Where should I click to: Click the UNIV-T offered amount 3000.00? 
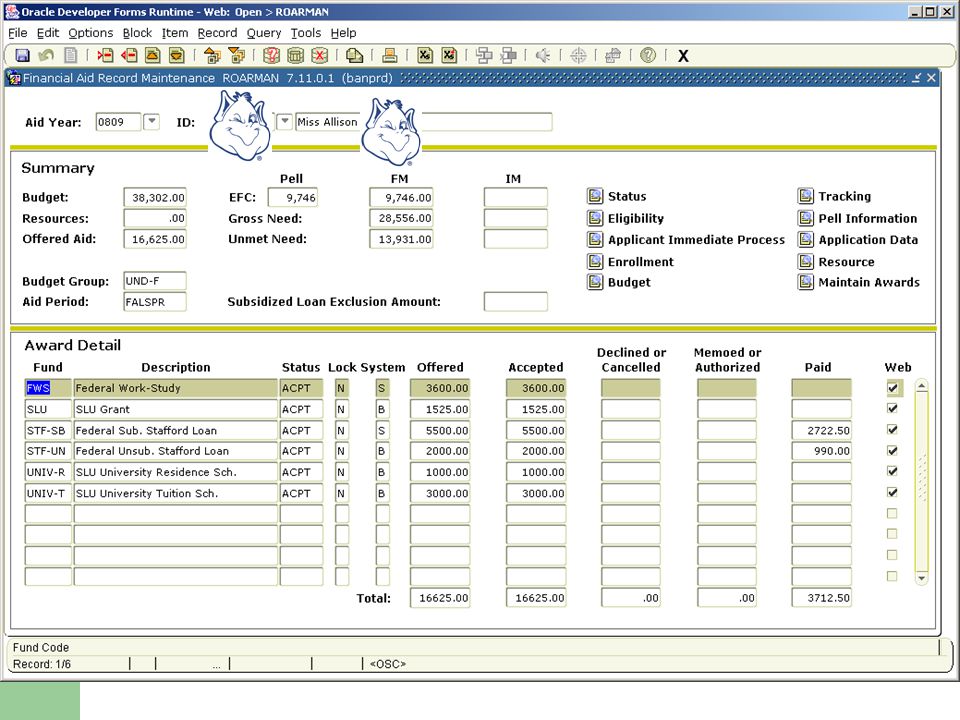pyautogui.click(x=440, y=493)
